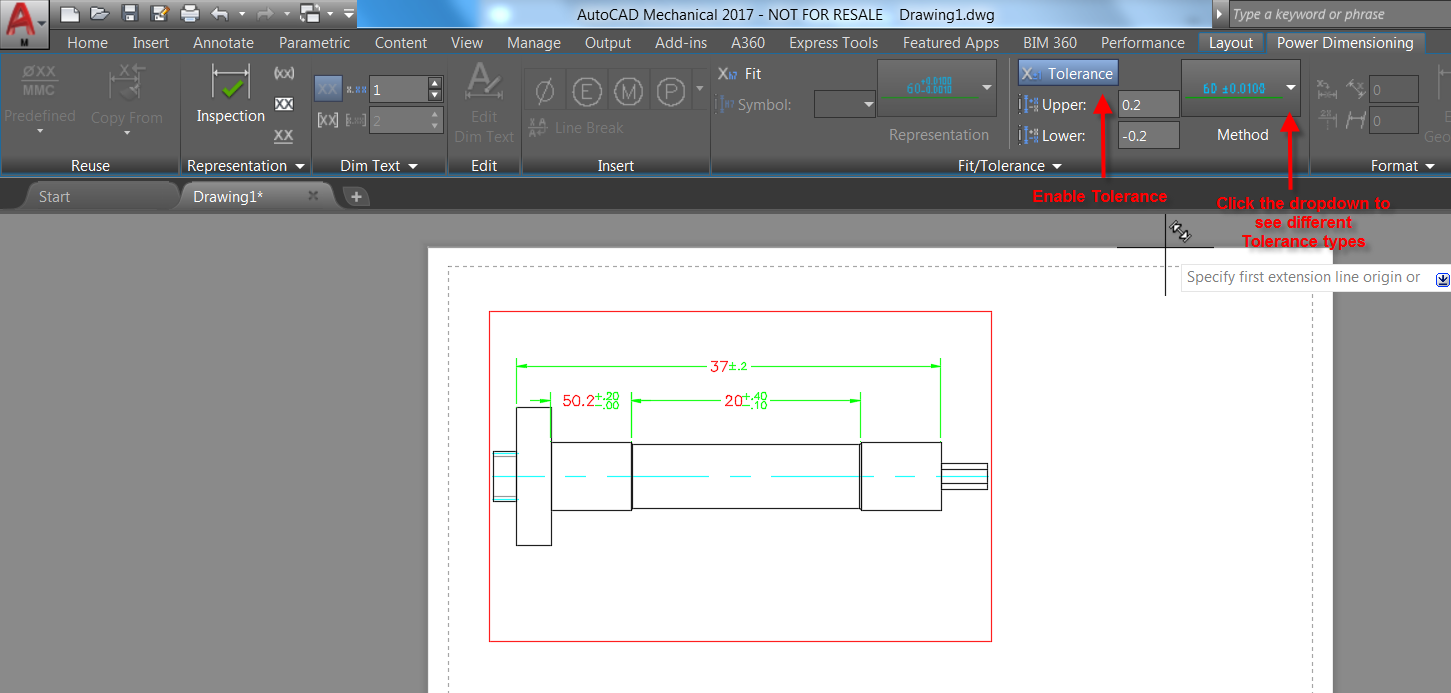Insert the circled E symbol

(x=586, y=92)
